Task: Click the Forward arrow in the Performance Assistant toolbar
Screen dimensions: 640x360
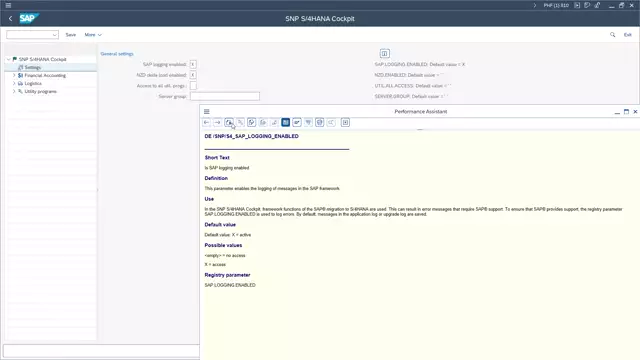Action: coord(218,122)
